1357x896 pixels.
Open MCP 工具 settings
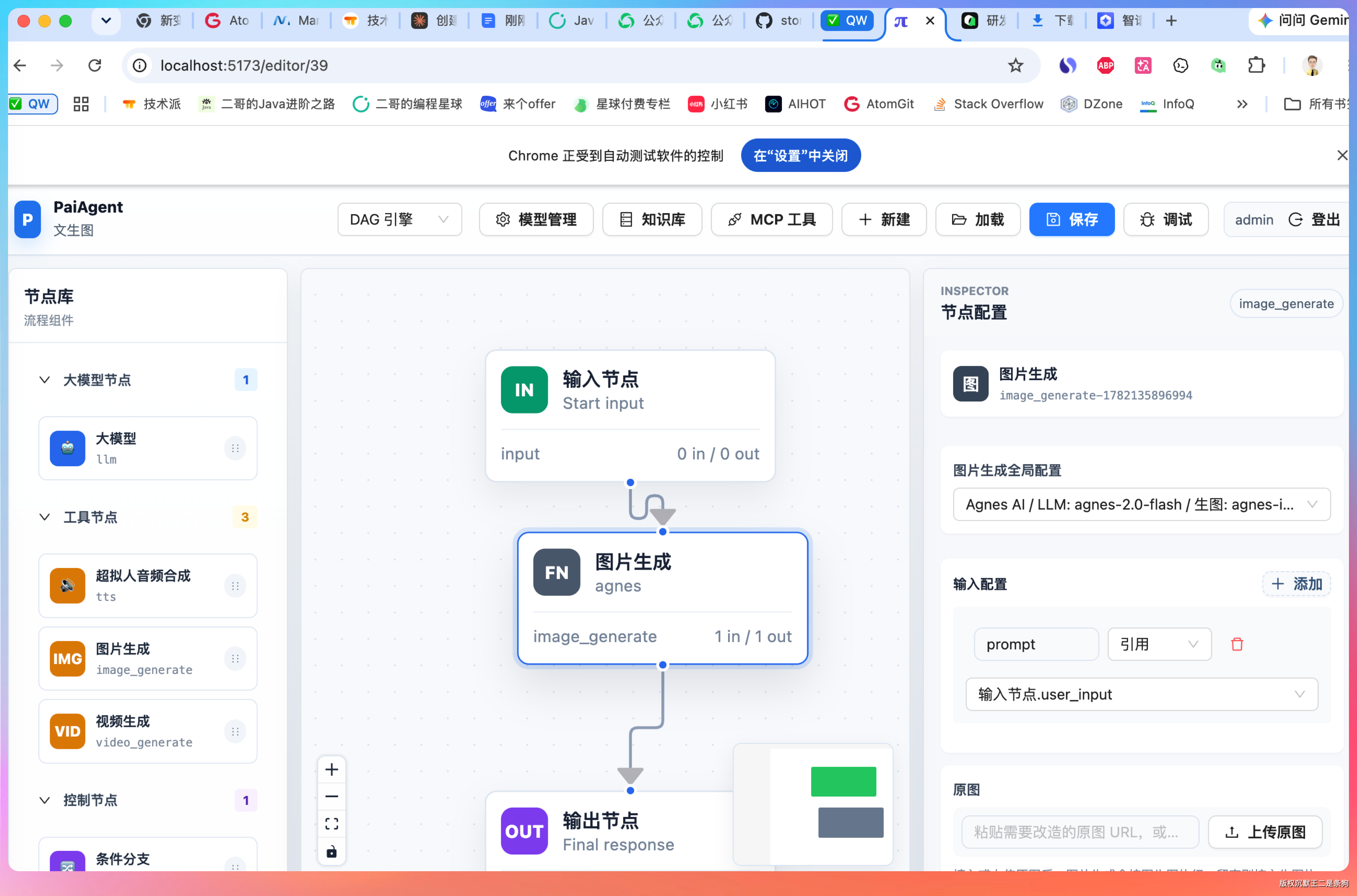[772, 219]
